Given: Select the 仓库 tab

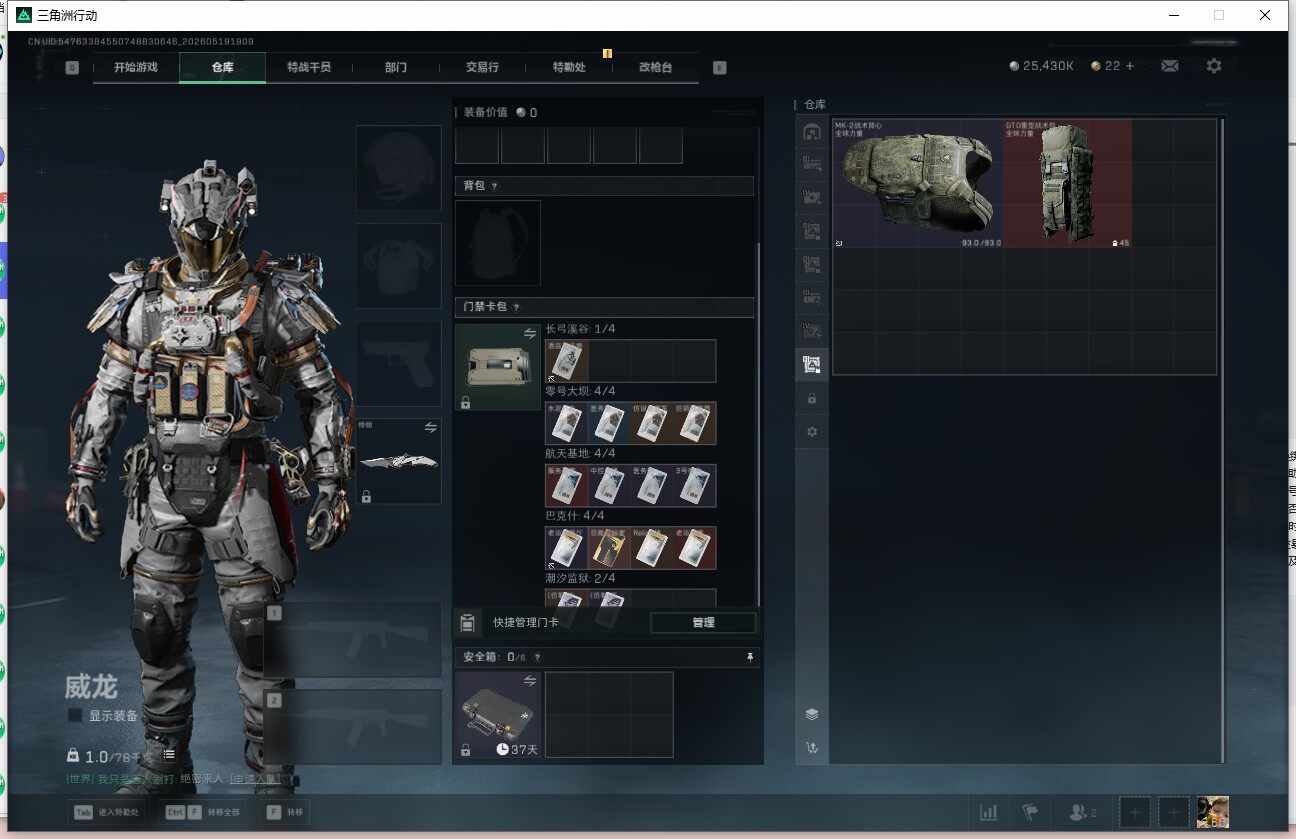Looking at the screenshot, I should click(x=222, y=68).
